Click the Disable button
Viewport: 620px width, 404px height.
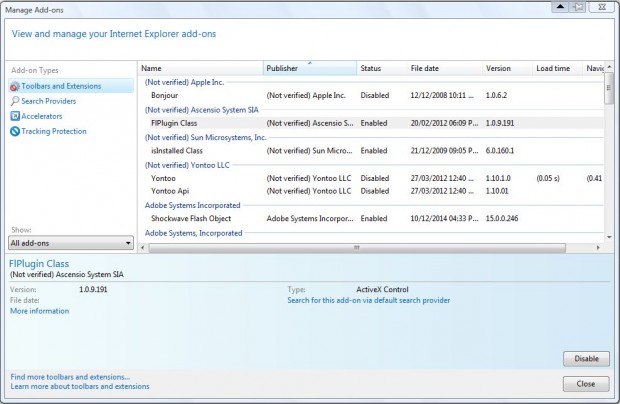(x=586, y=359)
